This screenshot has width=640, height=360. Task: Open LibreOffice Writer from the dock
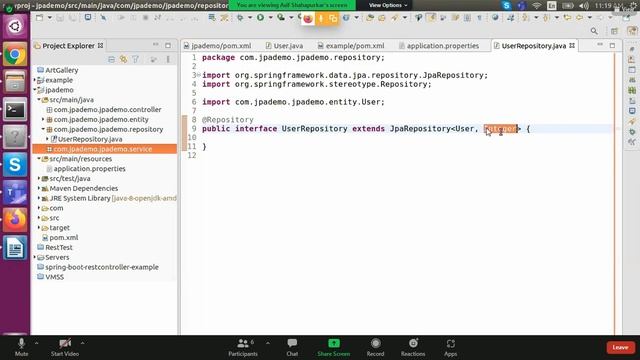[15, 247]
